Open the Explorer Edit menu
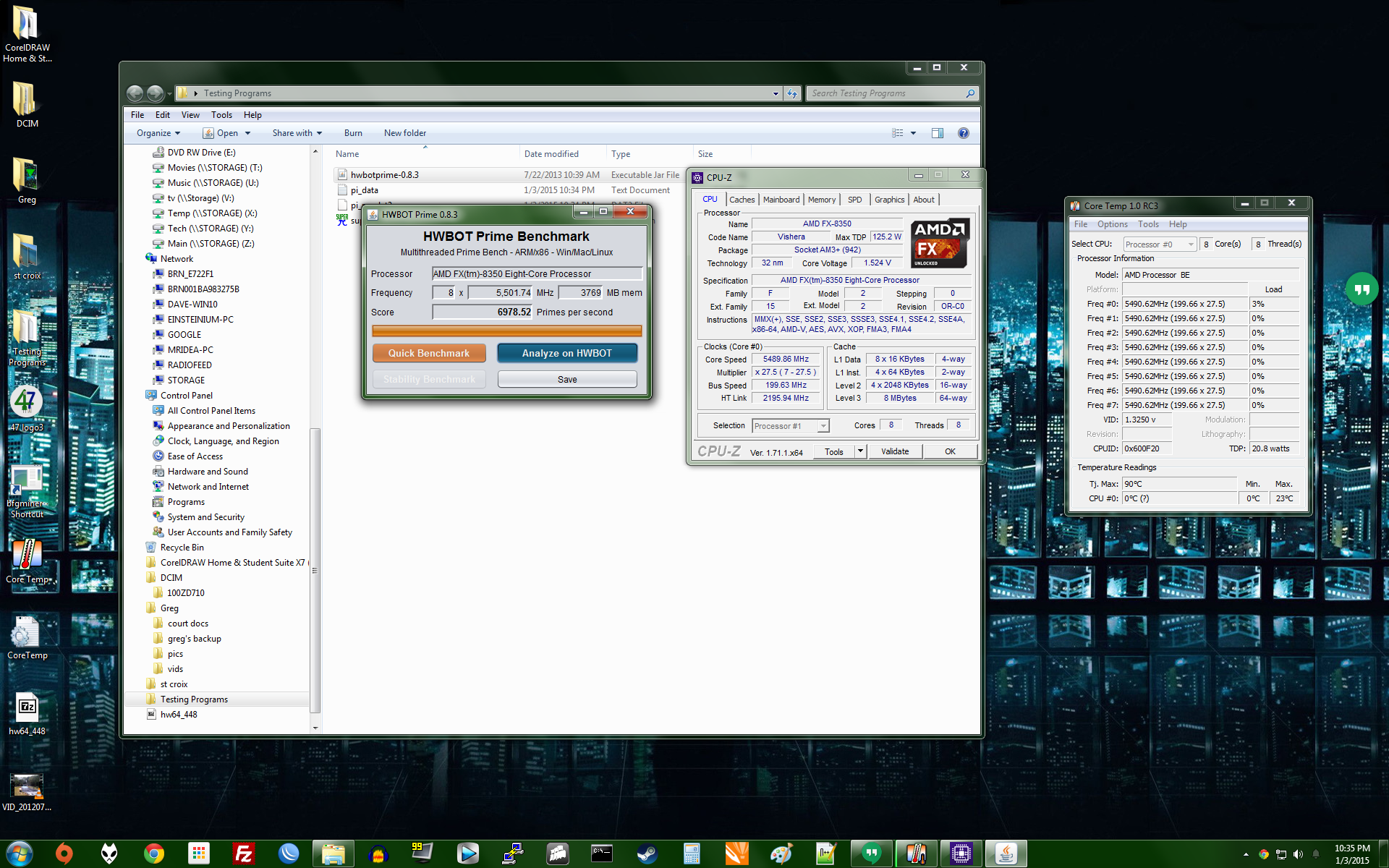Screen dimensions: 1389x868 coord(163,115)
